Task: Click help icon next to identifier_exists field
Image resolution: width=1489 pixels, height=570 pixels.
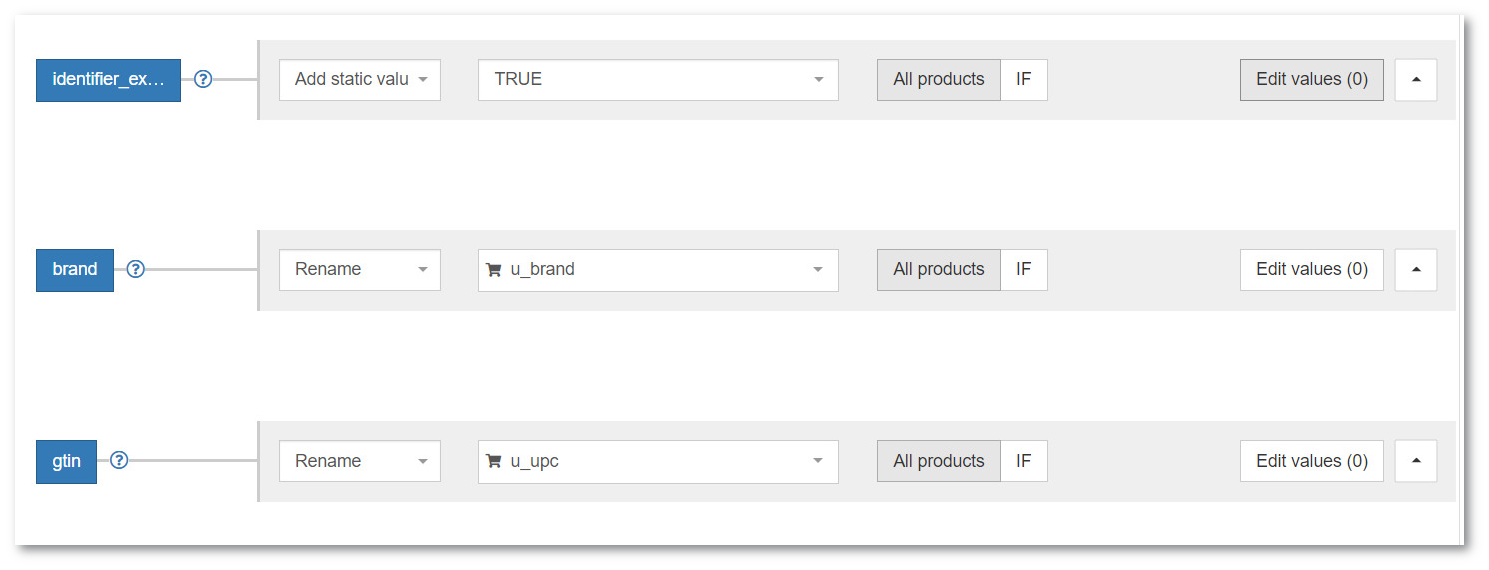Action: (203, 80)
